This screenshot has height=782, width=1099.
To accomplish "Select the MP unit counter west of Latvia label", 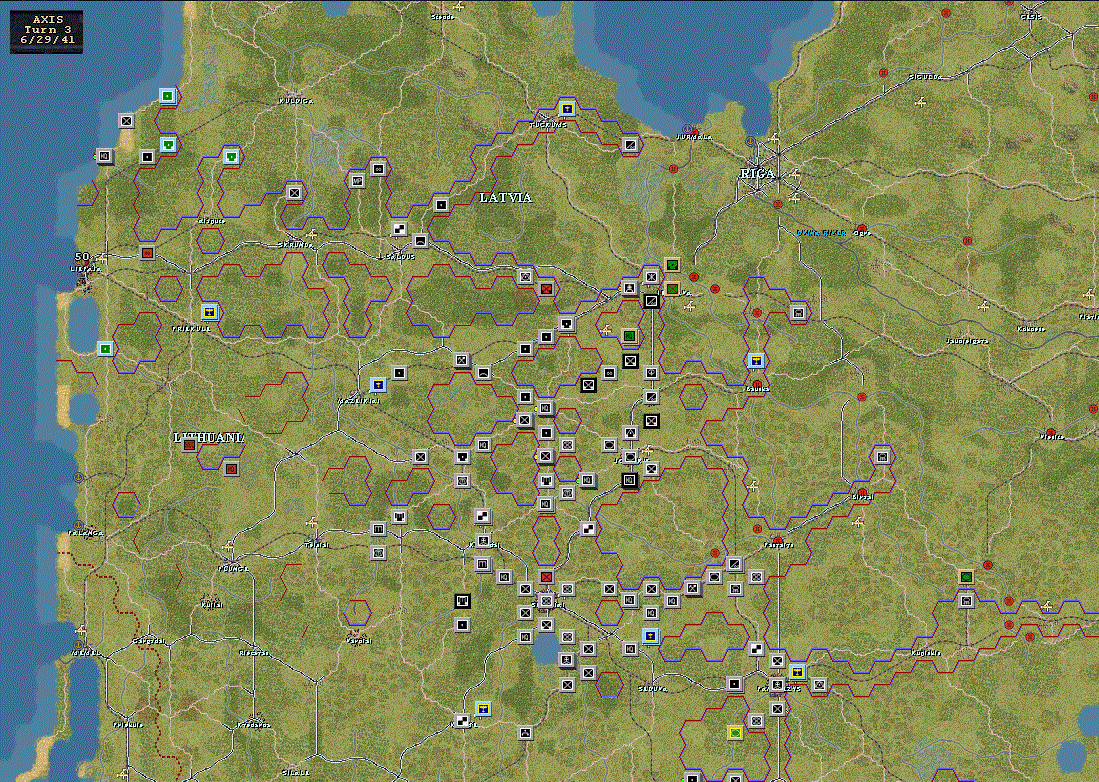I will pos(357,181).
